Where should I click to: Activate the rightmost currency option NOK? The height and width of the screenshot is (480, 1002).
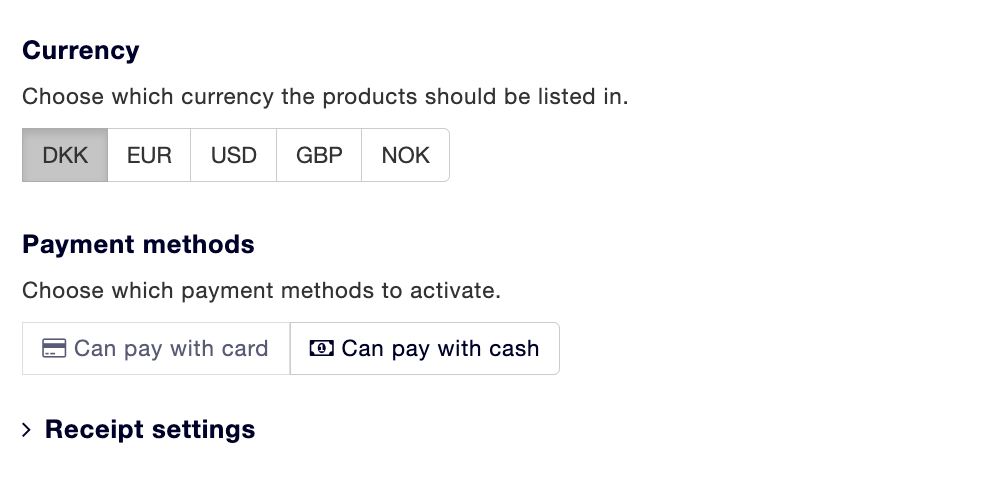406,155
